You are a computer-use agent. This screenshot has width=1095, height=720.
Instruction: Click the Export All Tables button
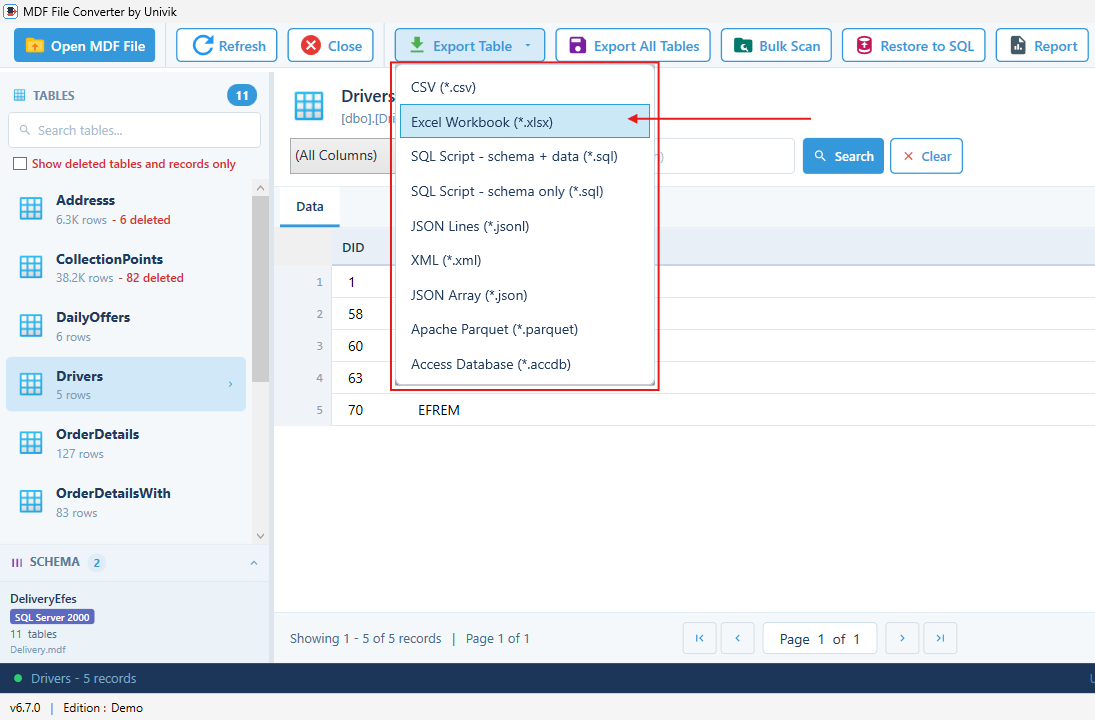[633, 46]
